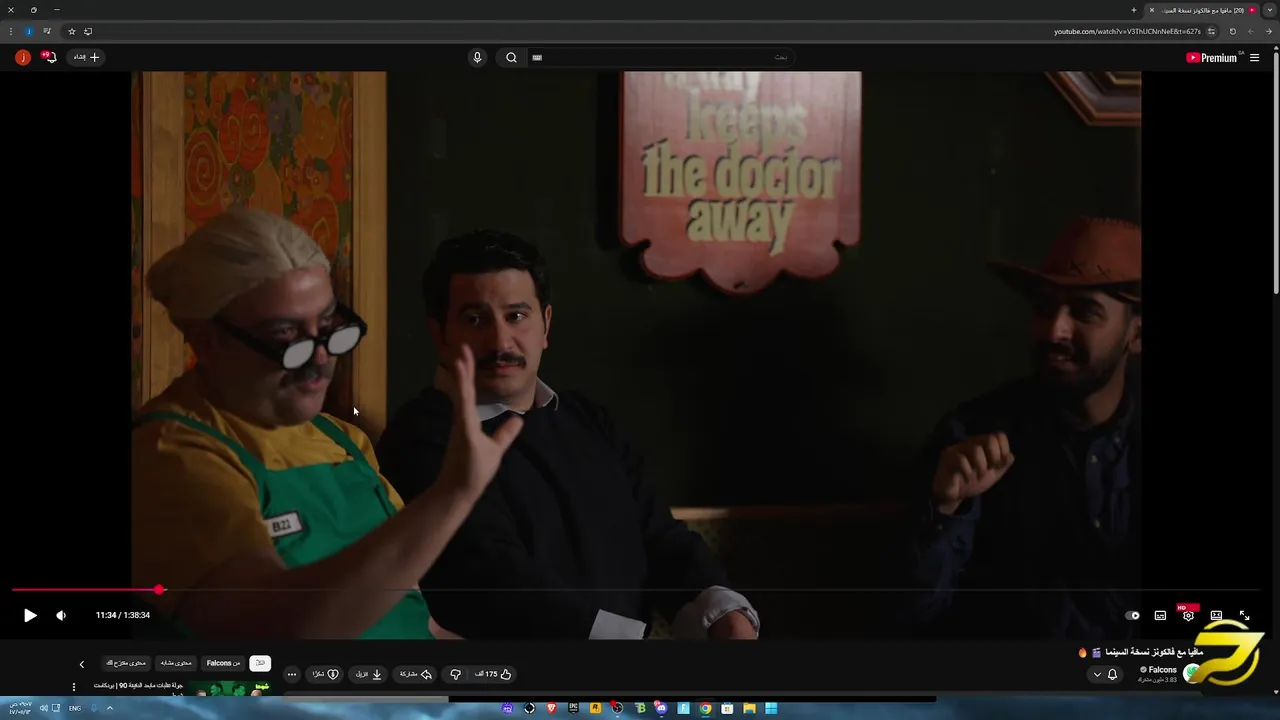Open the Create (إنشاء) button
This screenshot has width=1280, height=720.
87,57
